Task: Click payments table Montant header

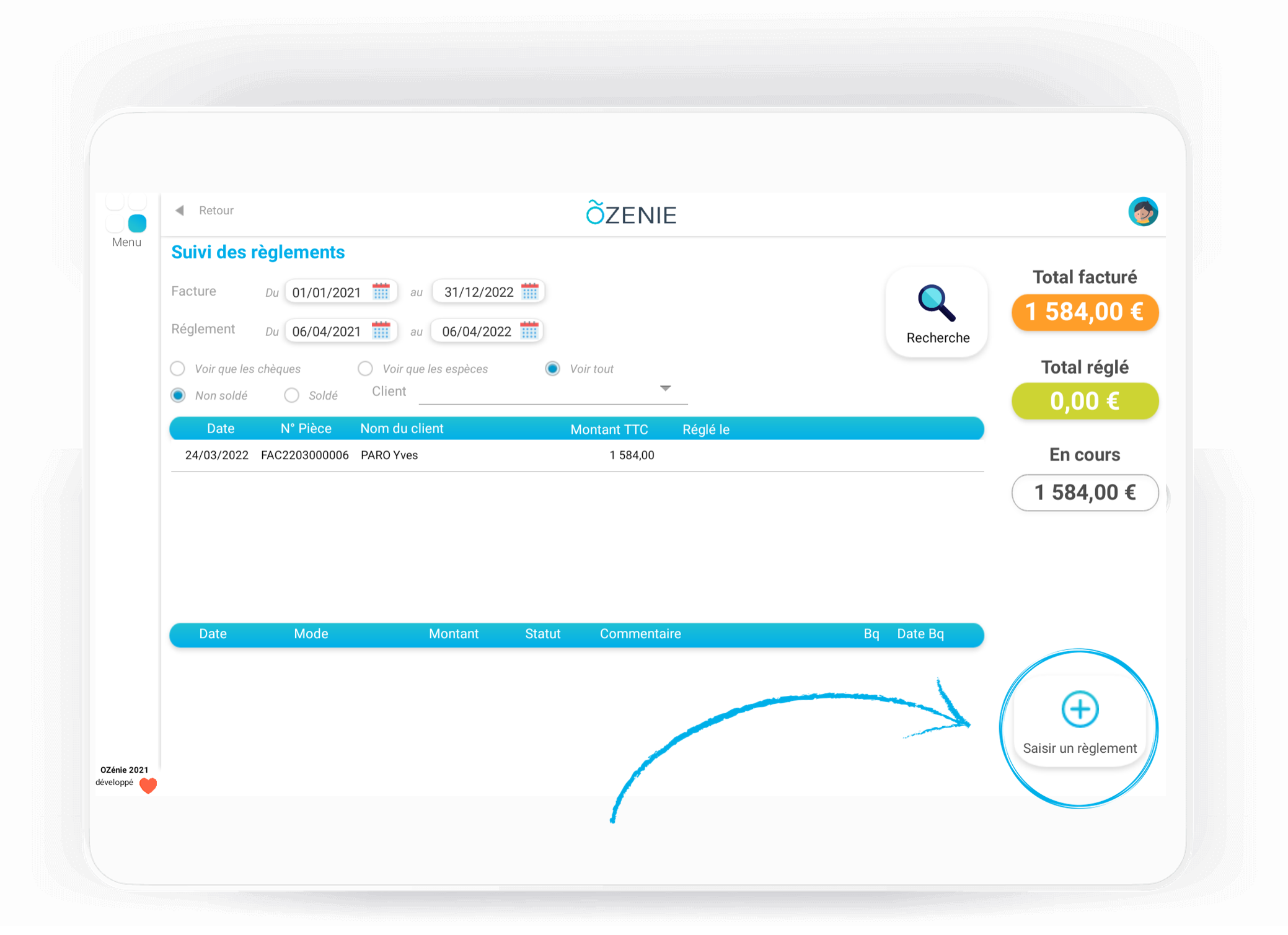Action: (453, 634)
